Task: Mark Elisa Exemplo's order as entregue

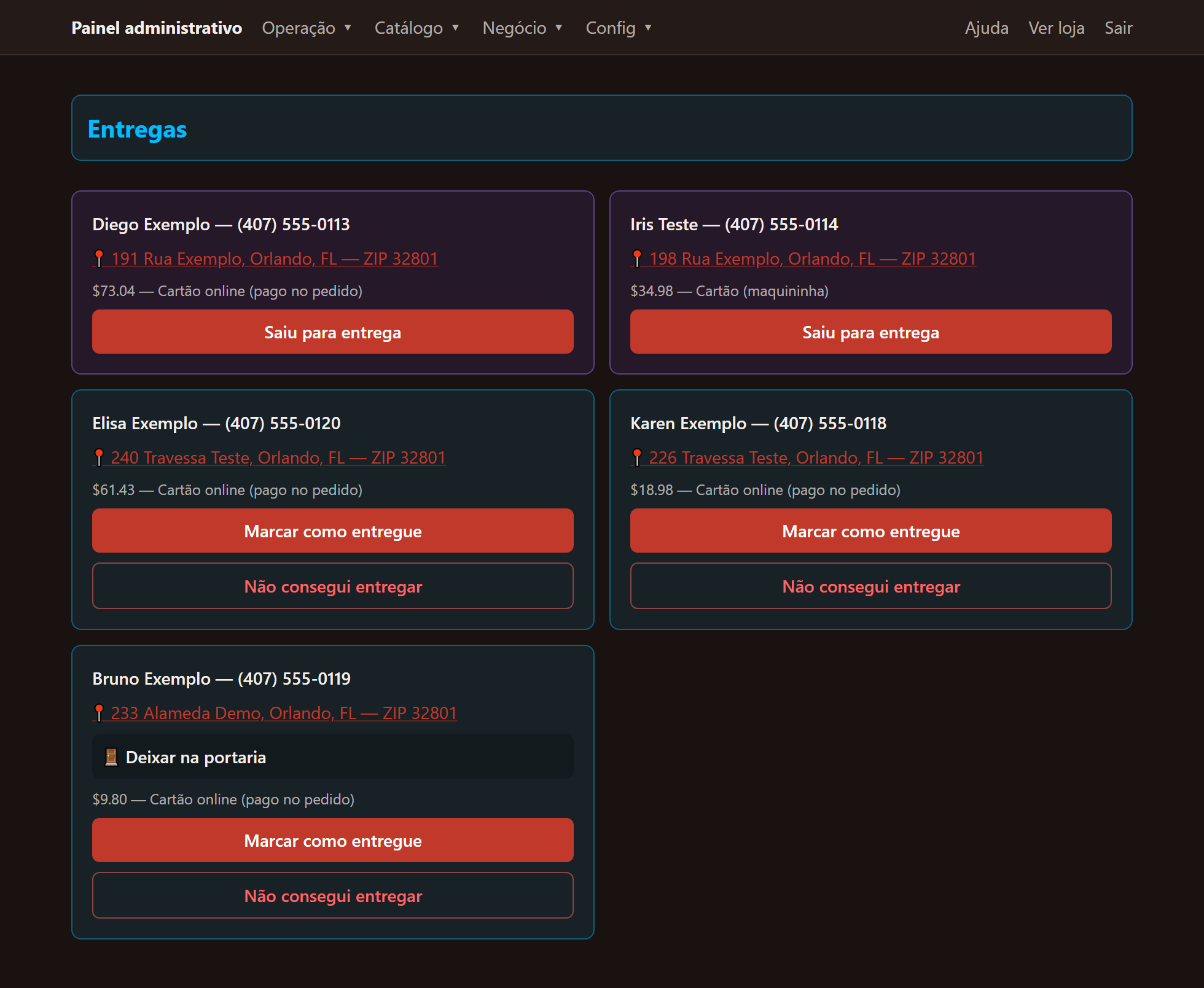Action: point(333,531)
